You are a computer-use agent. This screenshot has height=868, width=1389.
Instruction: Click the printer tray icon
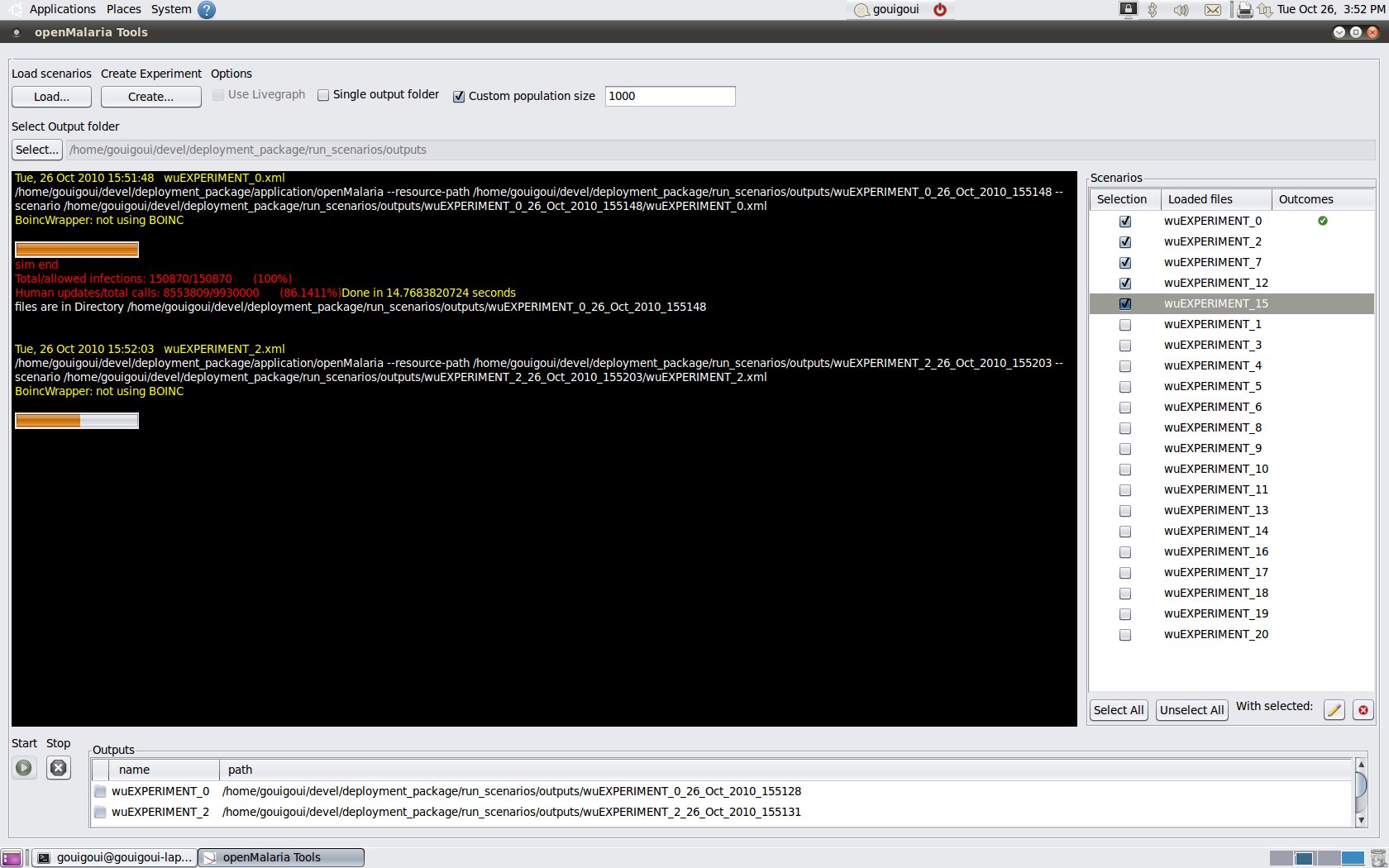(x=1244, y=10)
